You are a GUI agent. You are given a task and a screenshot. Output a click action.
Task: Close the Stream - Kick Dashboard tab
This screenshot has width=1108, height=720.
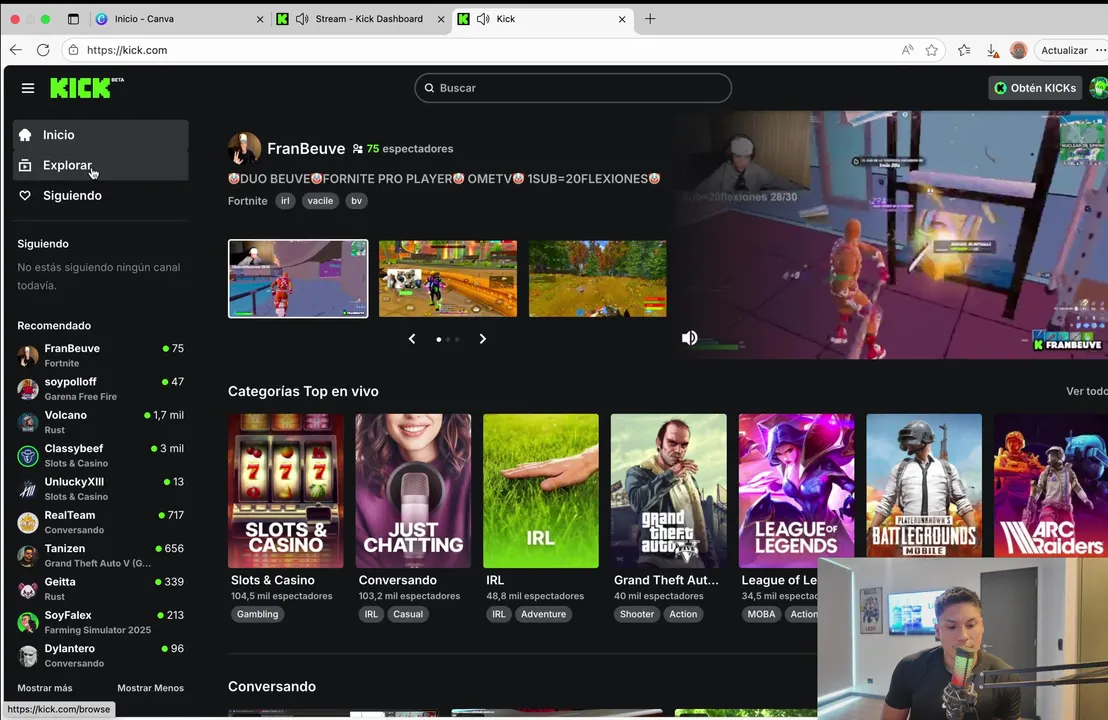coord(441,19)
